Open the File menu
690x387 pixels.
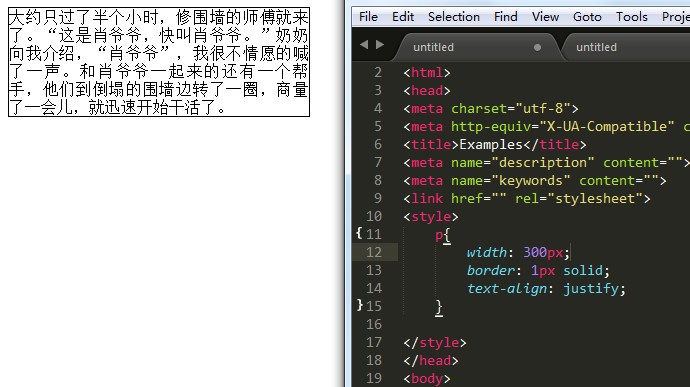368,17
